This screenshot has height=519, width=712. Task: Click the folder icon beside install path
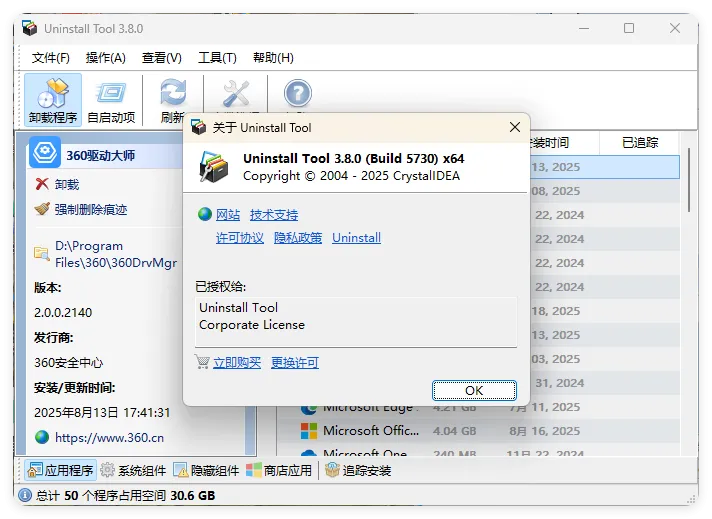click(42, 253)
